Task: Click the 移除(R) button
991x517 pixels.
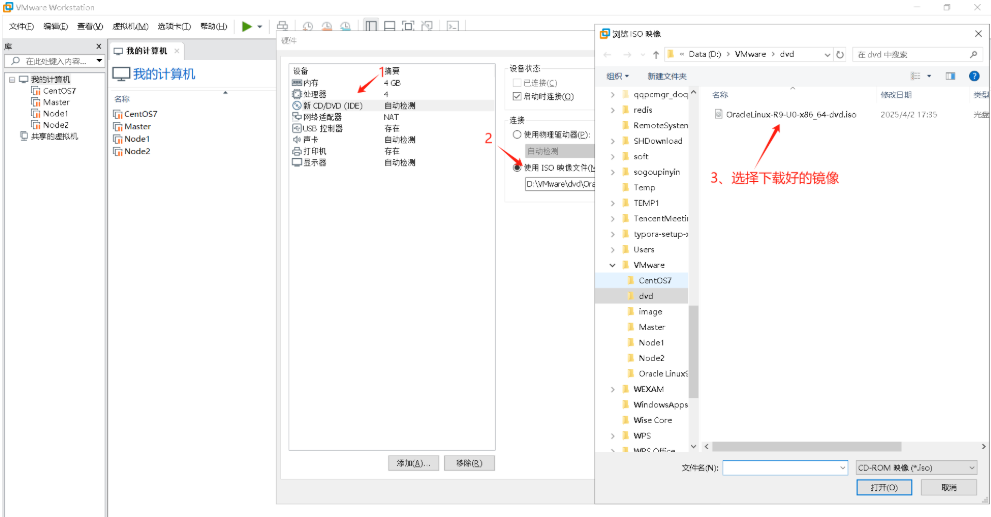Action: pos(469,463)
